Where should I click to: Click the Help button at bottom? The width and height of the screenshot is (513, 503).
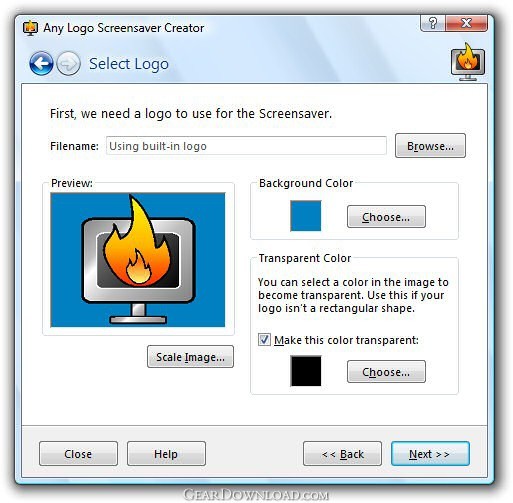(x=166, y=454)
